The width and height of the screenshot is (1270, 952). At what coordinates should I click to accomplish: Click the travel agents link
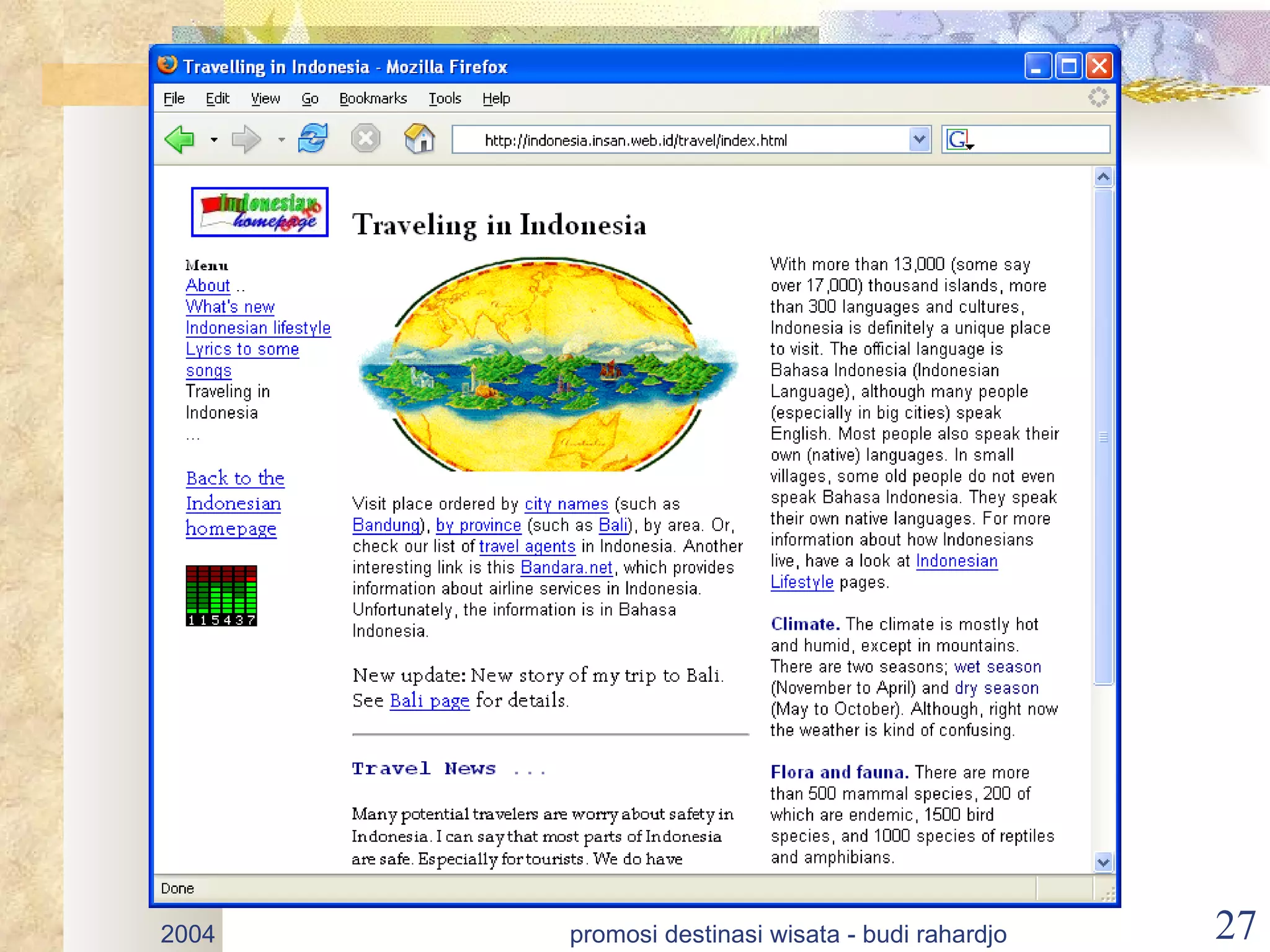click(527, 546)
